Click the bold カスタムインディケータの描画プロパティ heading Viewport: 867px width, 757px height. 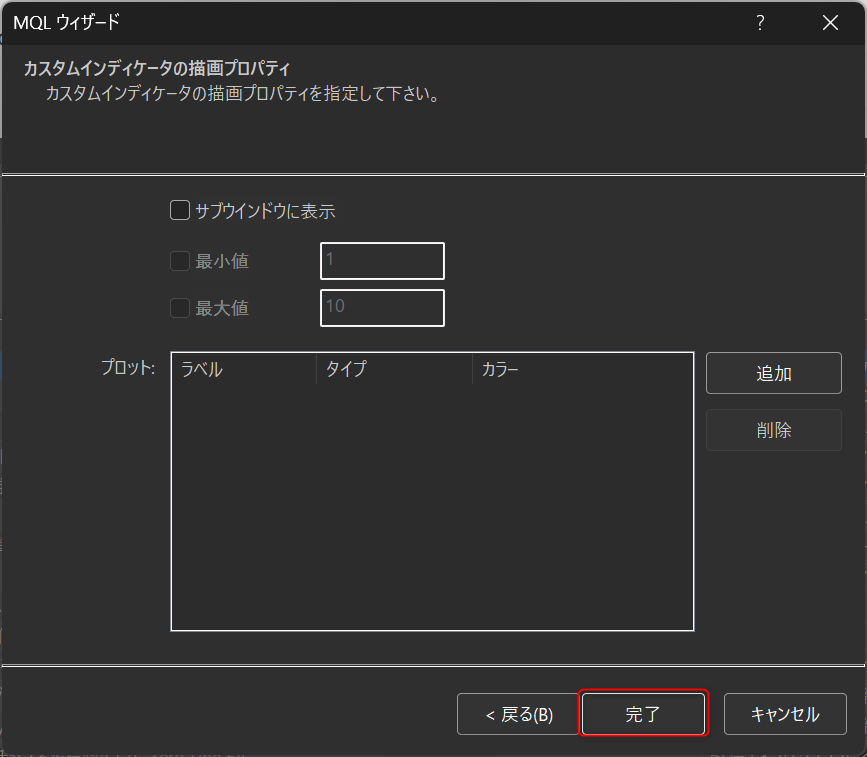point(157,70)
